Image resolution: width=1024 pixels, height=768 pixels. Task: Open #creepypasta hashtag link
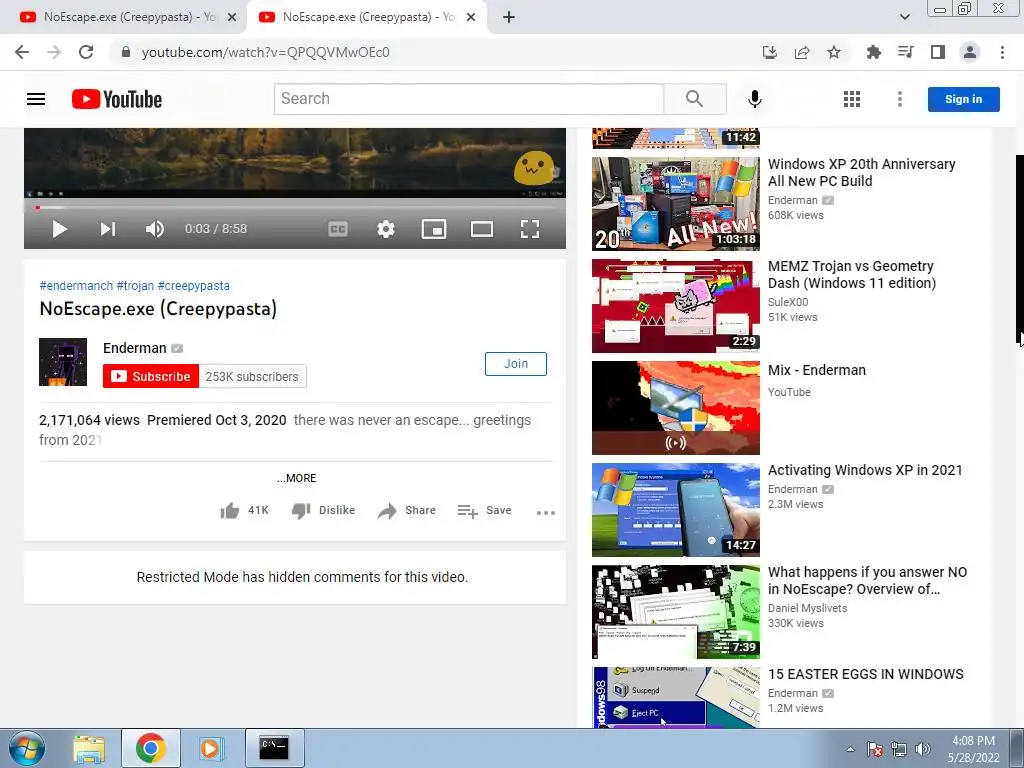pos(193,285)
